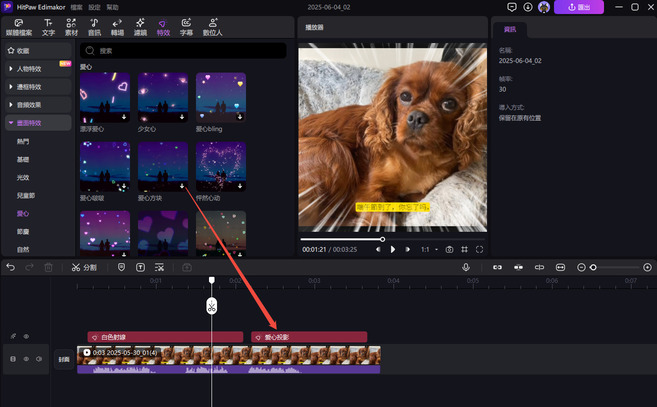Select the 怦然心动 heart-shaped effect thumbnail

click(x=221, y=167)
